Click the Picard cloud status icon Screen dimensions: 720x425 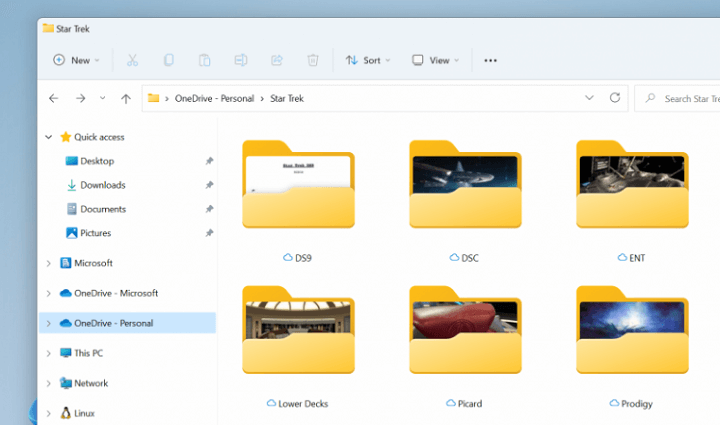pos(451,403)
